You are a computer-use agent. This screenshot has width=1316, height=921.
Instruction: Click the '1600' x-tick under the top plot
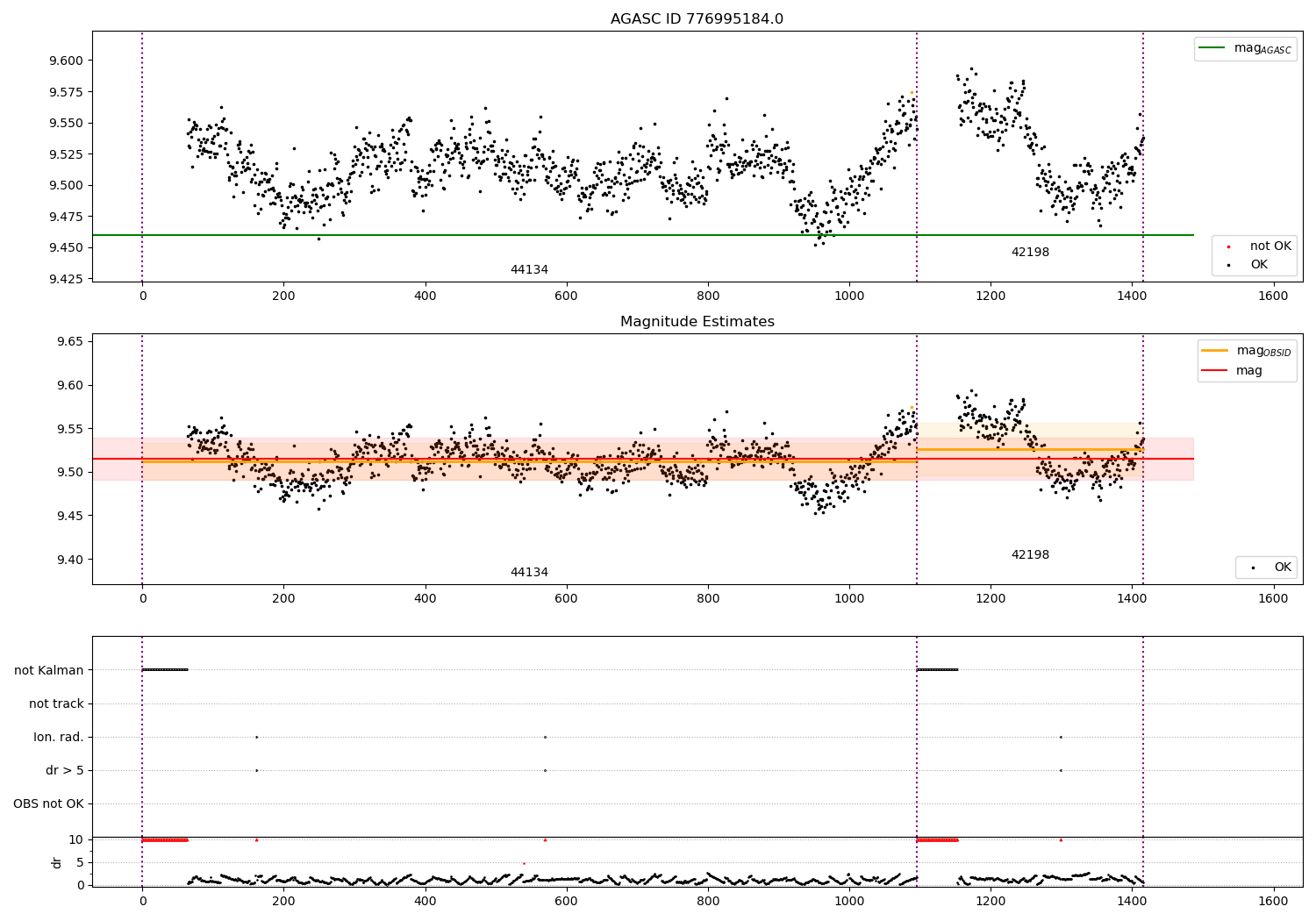(x=1273, y=296)
